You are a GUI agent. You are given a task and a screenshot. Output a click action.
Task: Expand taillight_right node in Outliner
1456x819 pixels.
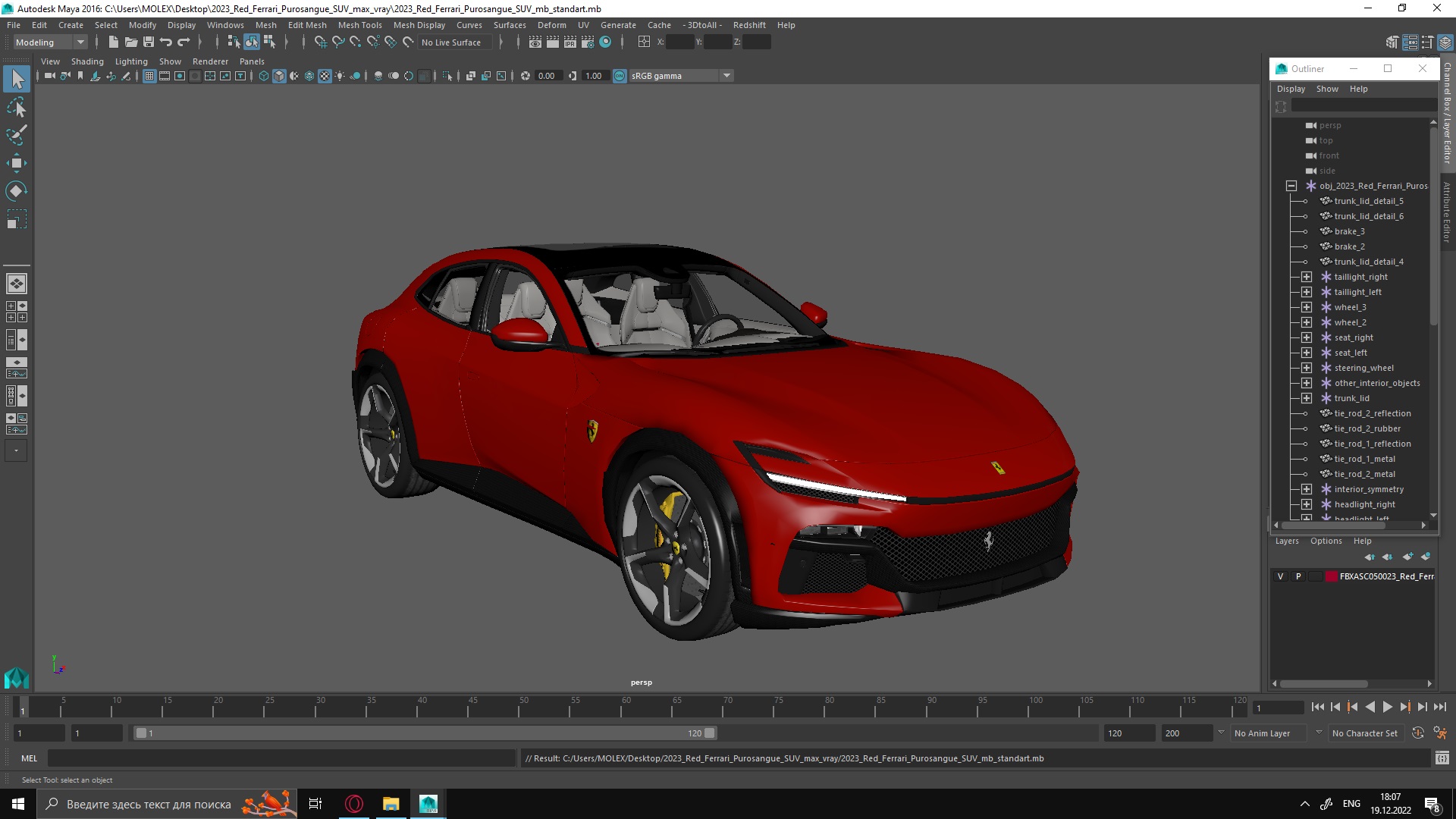pyautogui.click(x=1307, y=277)
